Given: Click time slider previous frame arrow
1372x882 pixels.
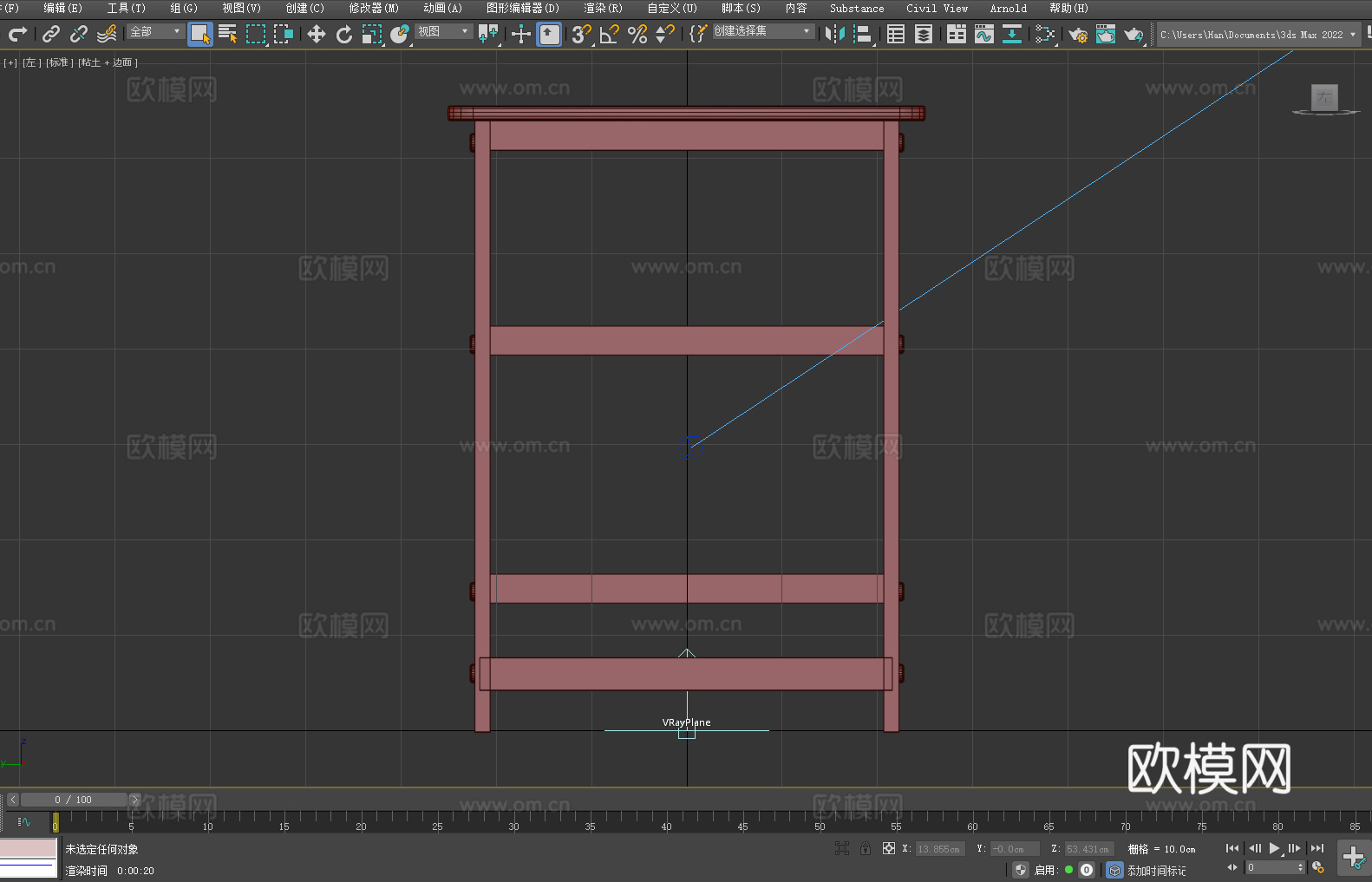Looking at the screenshot, I should click(x=12, y=800).
